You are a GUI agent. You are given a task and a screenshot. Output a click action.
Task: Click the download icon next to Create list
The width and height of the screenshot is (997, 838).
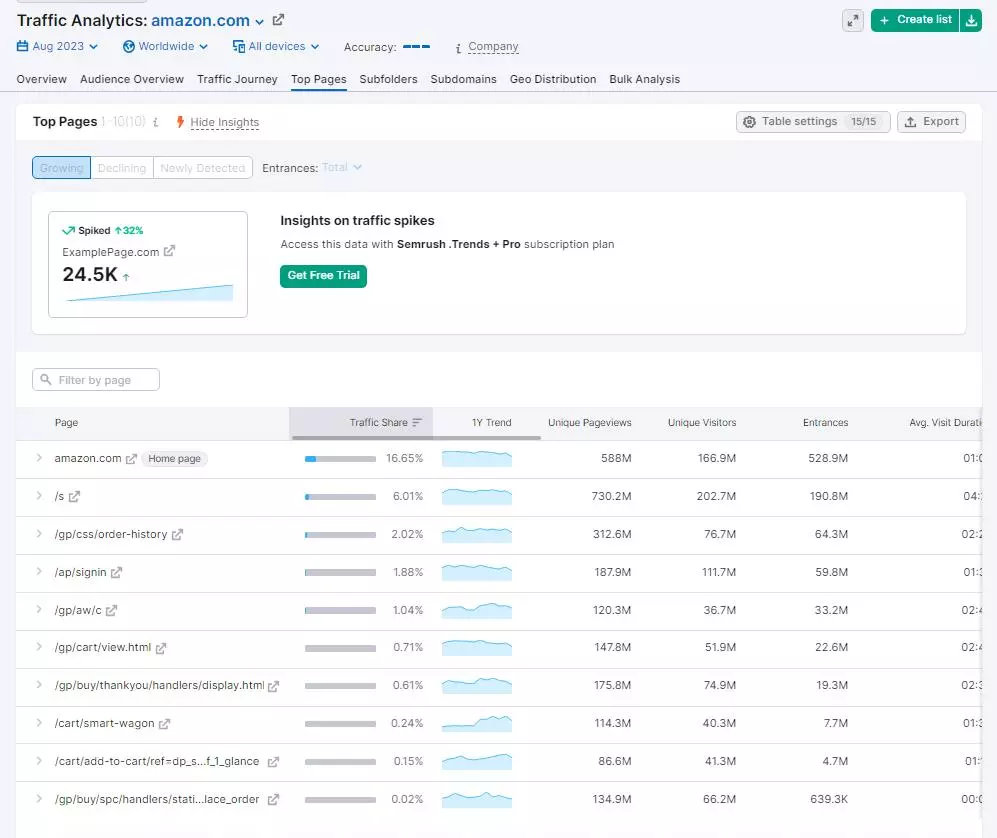971,20
